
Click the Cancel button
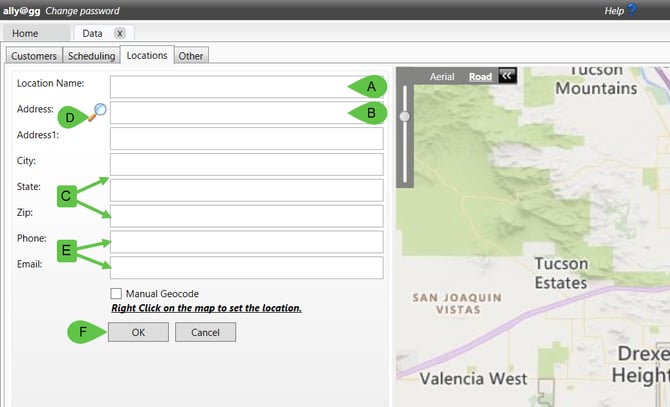pos(205,332)
